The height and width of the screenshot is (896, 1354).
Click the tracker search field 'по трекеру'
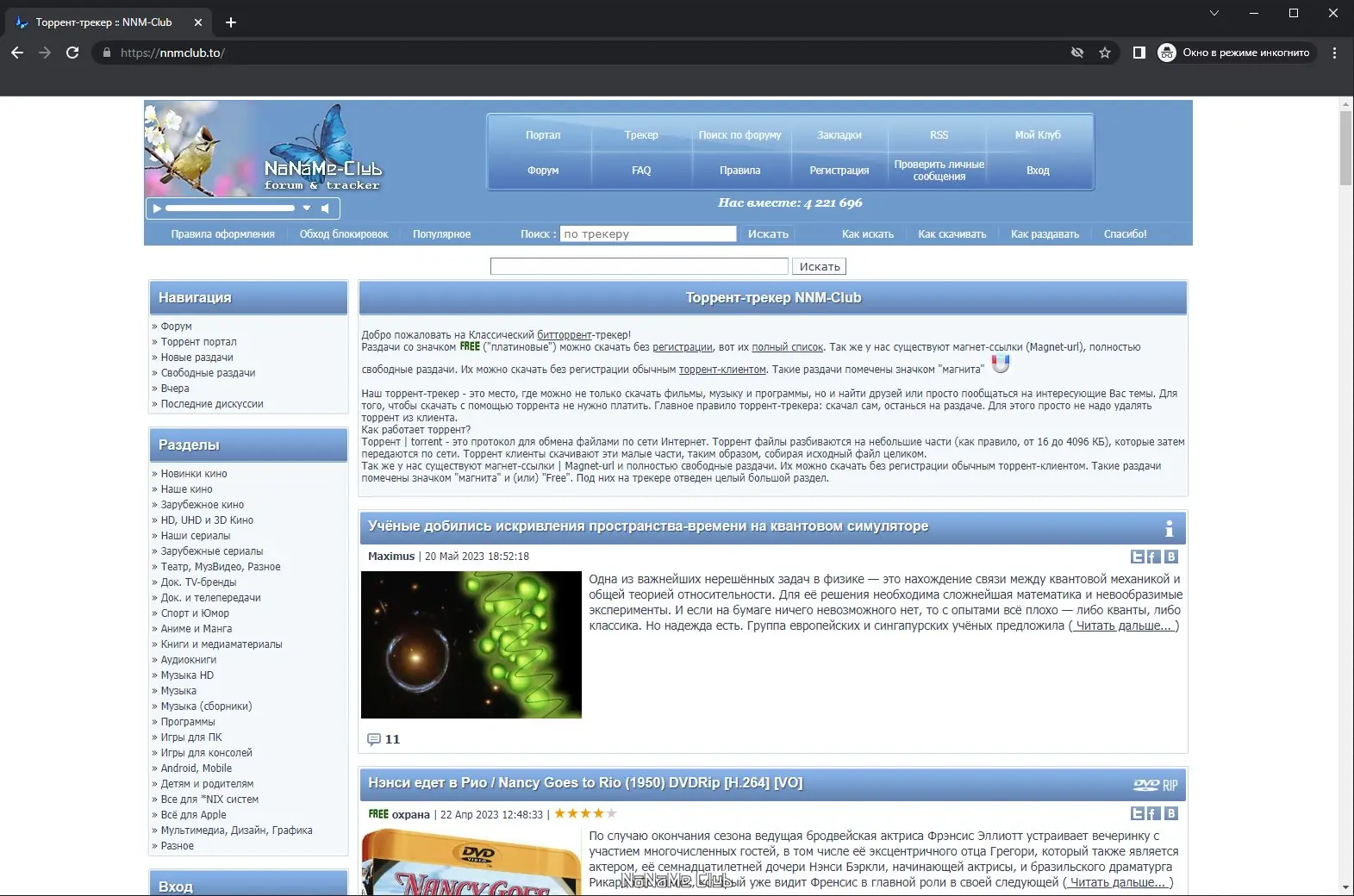[x=648, y=233]
